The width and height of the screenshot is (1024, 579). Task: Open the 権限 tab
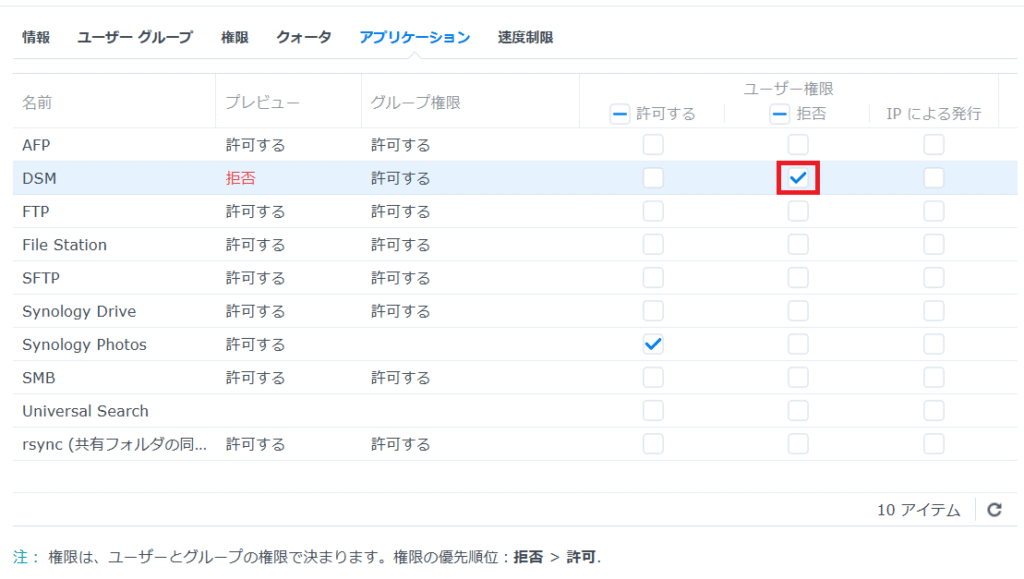234,37
